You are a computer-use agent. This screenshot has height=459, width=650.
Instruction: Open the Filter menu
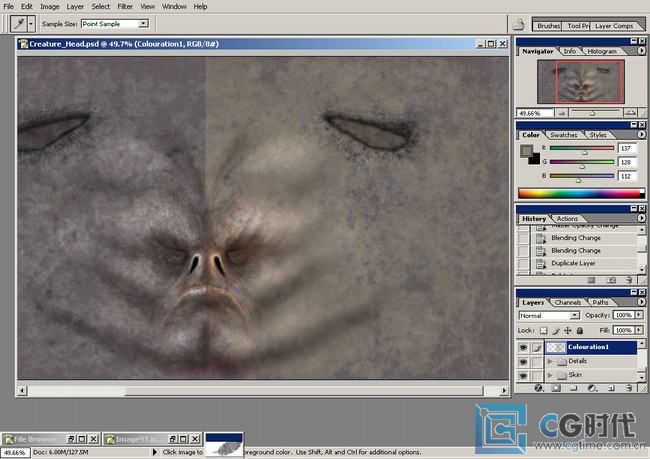point(125,7)
